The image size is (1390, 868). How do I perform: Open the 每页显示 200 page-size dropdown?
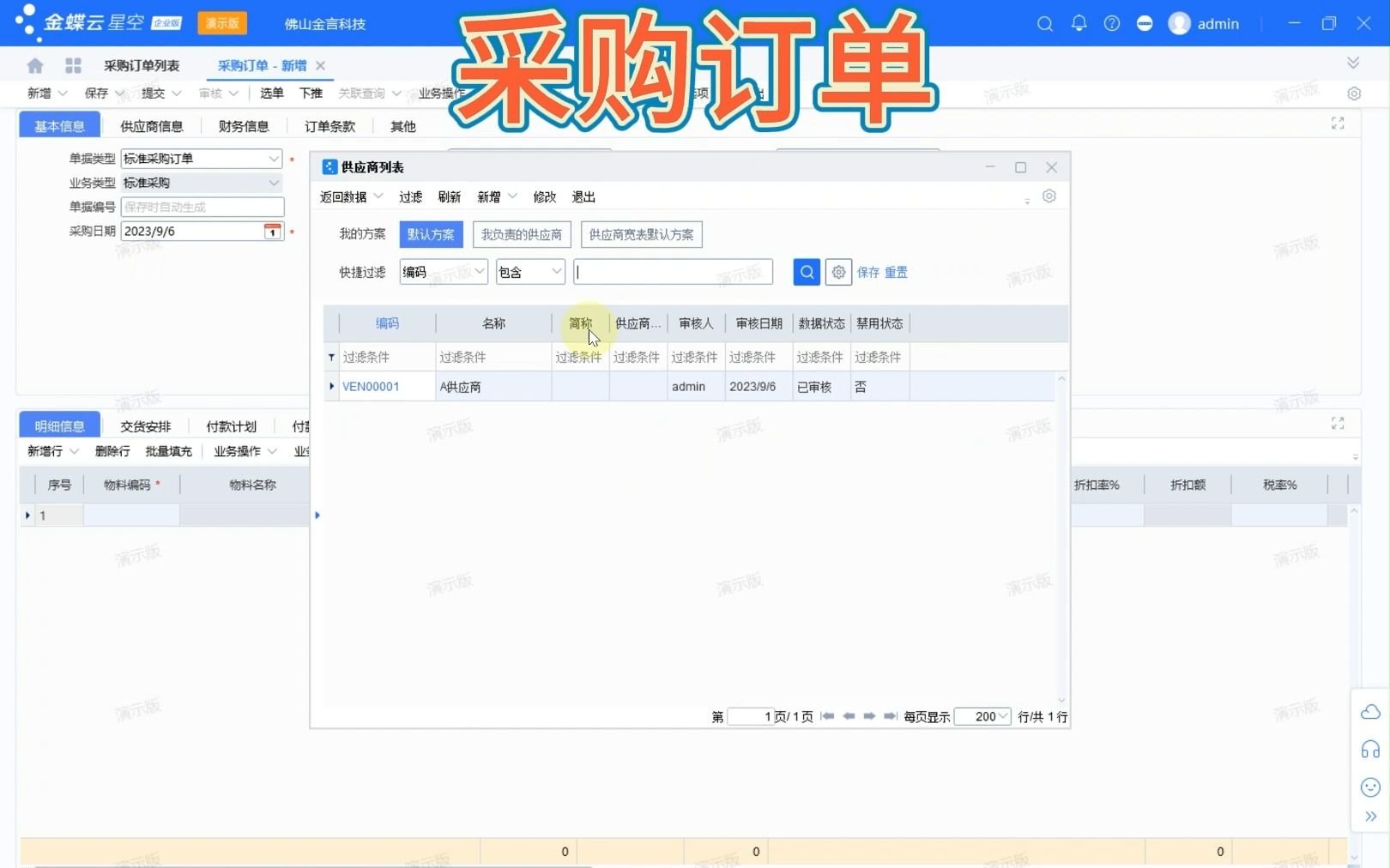pos(982,717)
